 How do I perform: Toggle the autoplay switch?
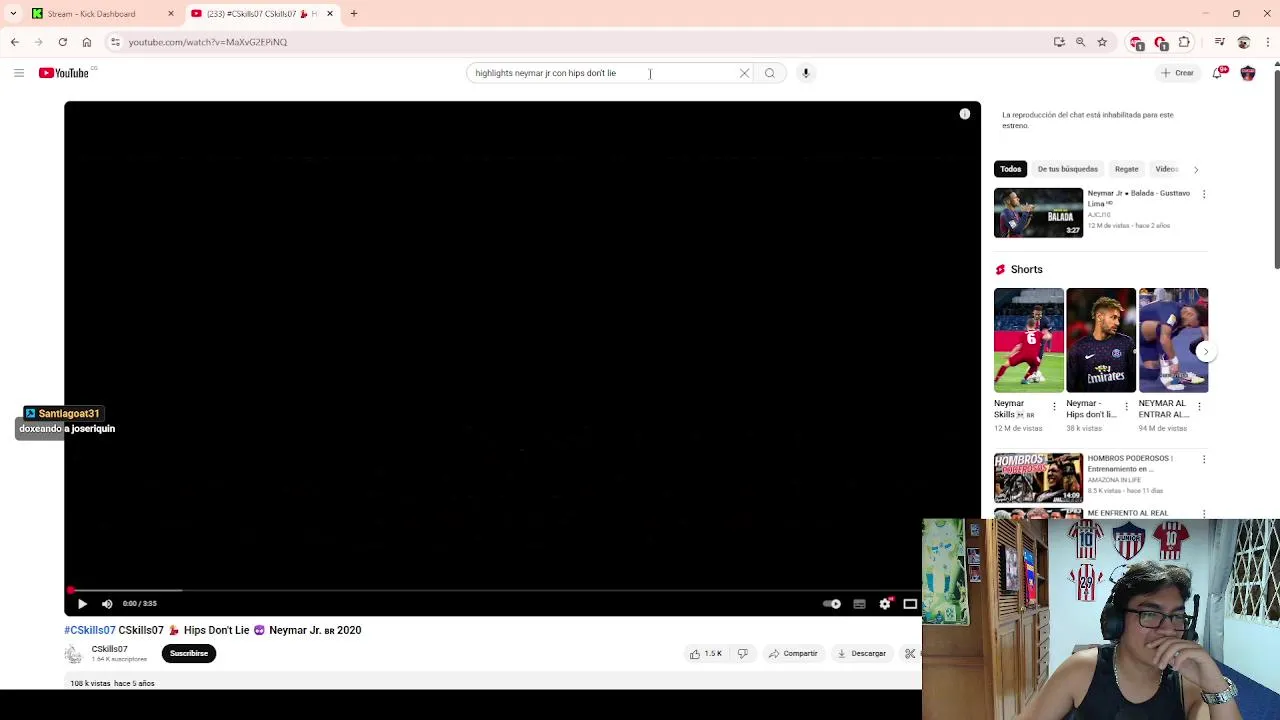pos(832,604)
